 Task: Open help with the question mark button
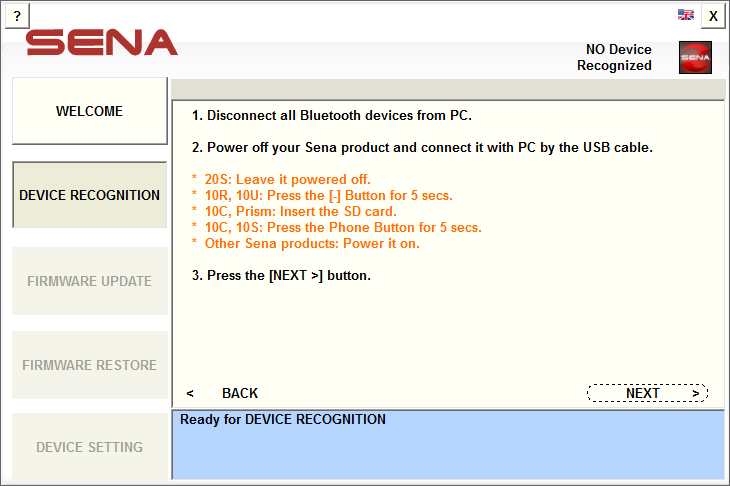tap(17, 16)
